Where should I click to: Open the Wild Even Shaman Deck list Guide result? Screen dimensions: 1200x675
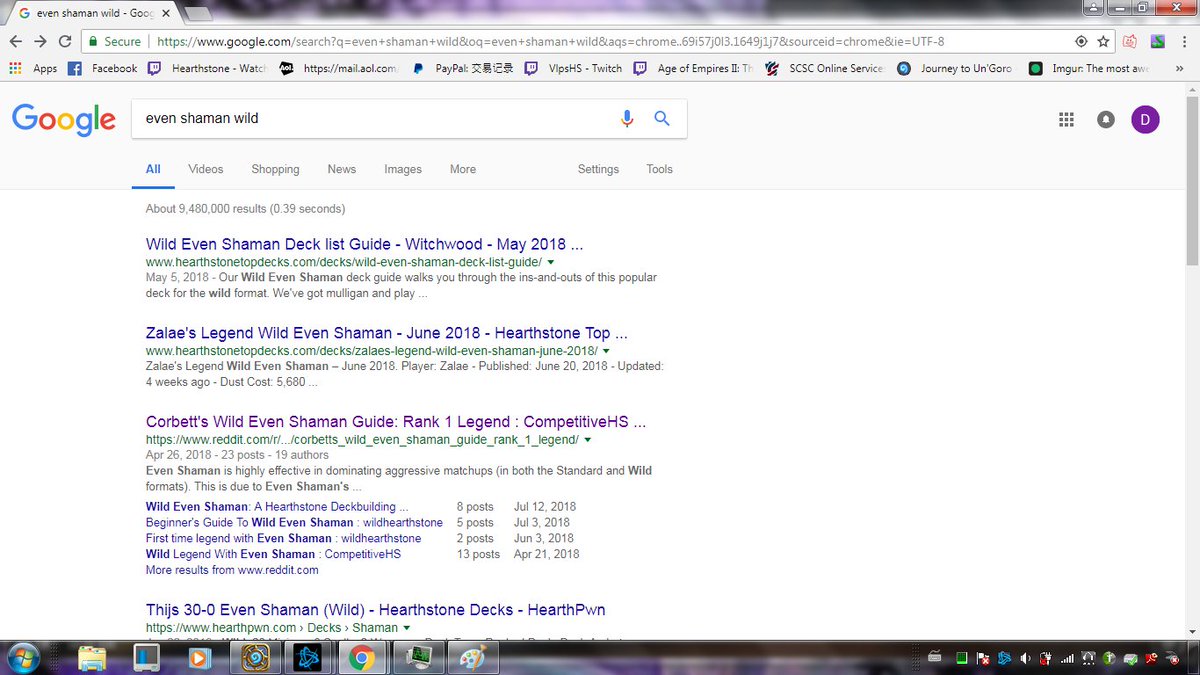[x=364, y=244]
